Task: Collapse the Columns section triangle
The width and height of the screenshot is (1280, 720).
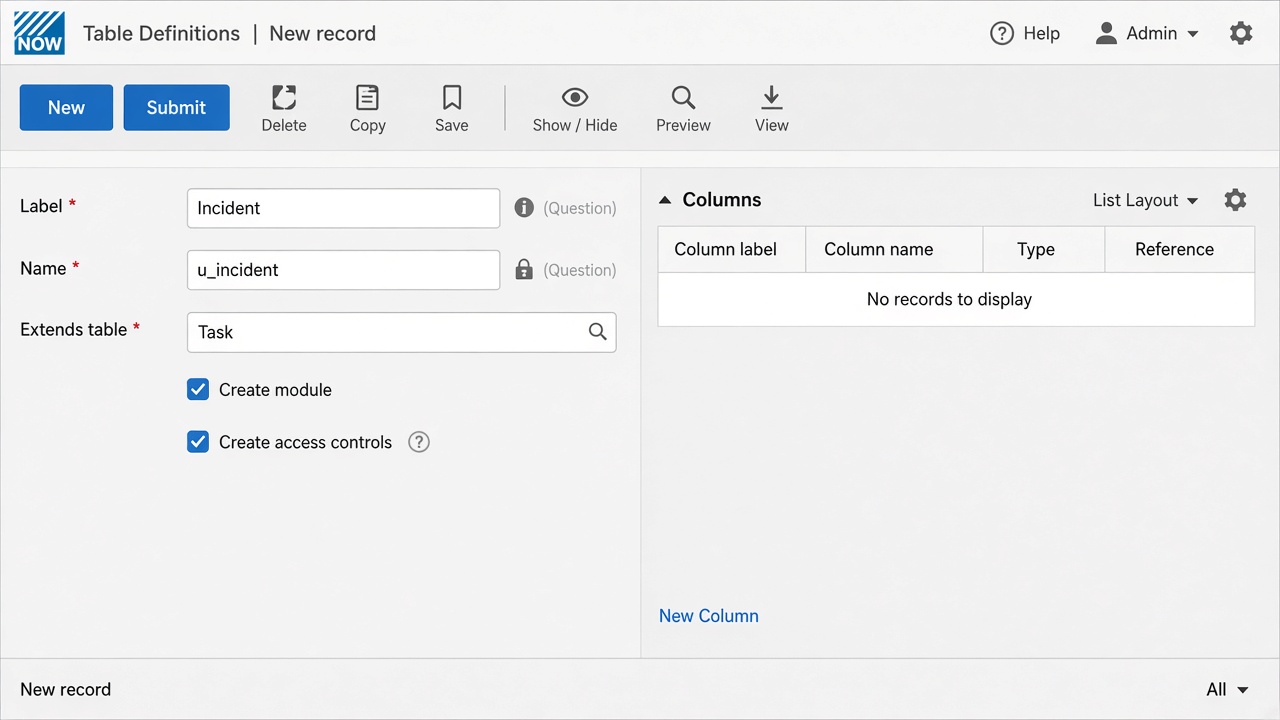Action: pyautogui.click(x=665, y=200)
